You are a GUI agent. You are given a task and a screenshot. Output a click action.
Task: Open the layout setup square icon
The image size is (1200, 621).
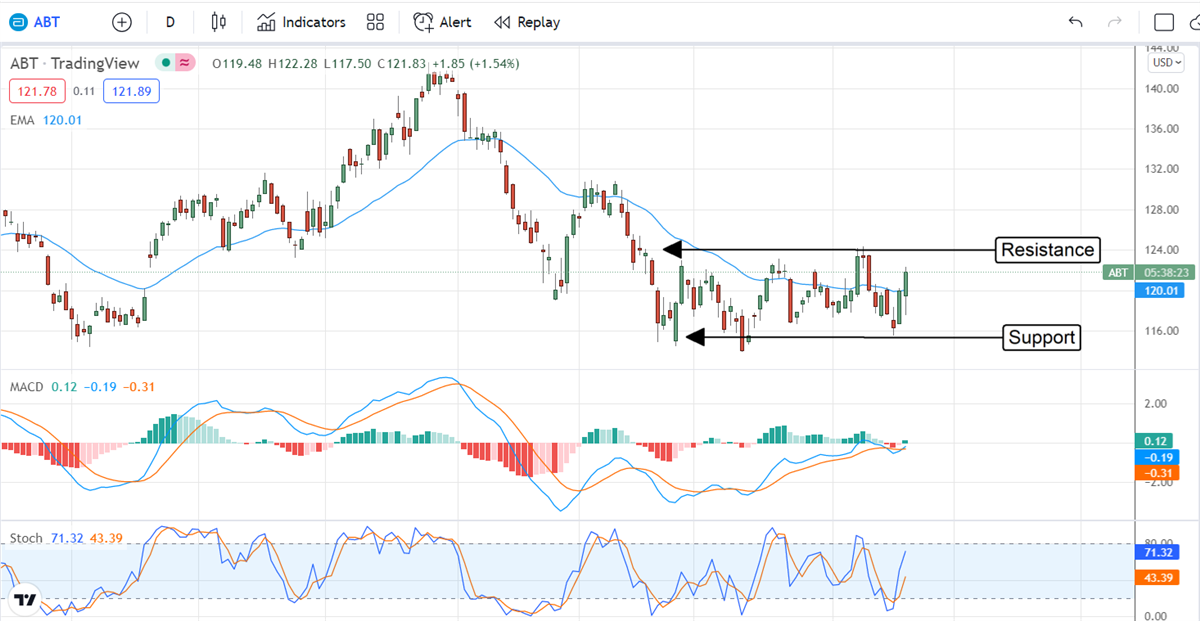pyautogui.click(x=1164, y=22)
